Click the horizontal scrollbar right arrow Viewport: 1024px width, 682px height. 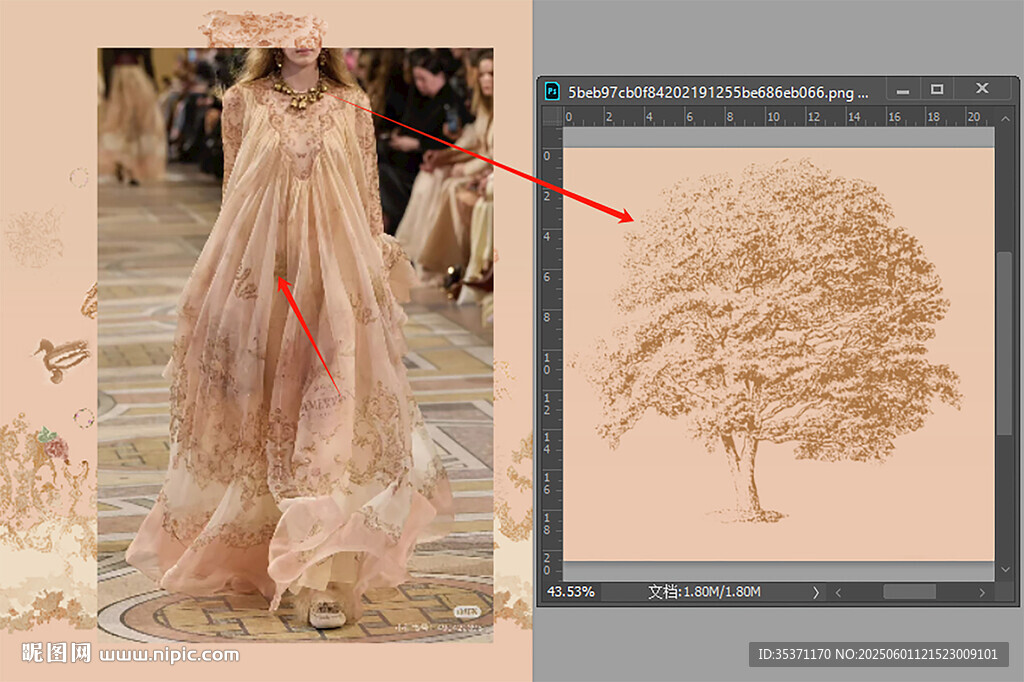click(982, 592)
